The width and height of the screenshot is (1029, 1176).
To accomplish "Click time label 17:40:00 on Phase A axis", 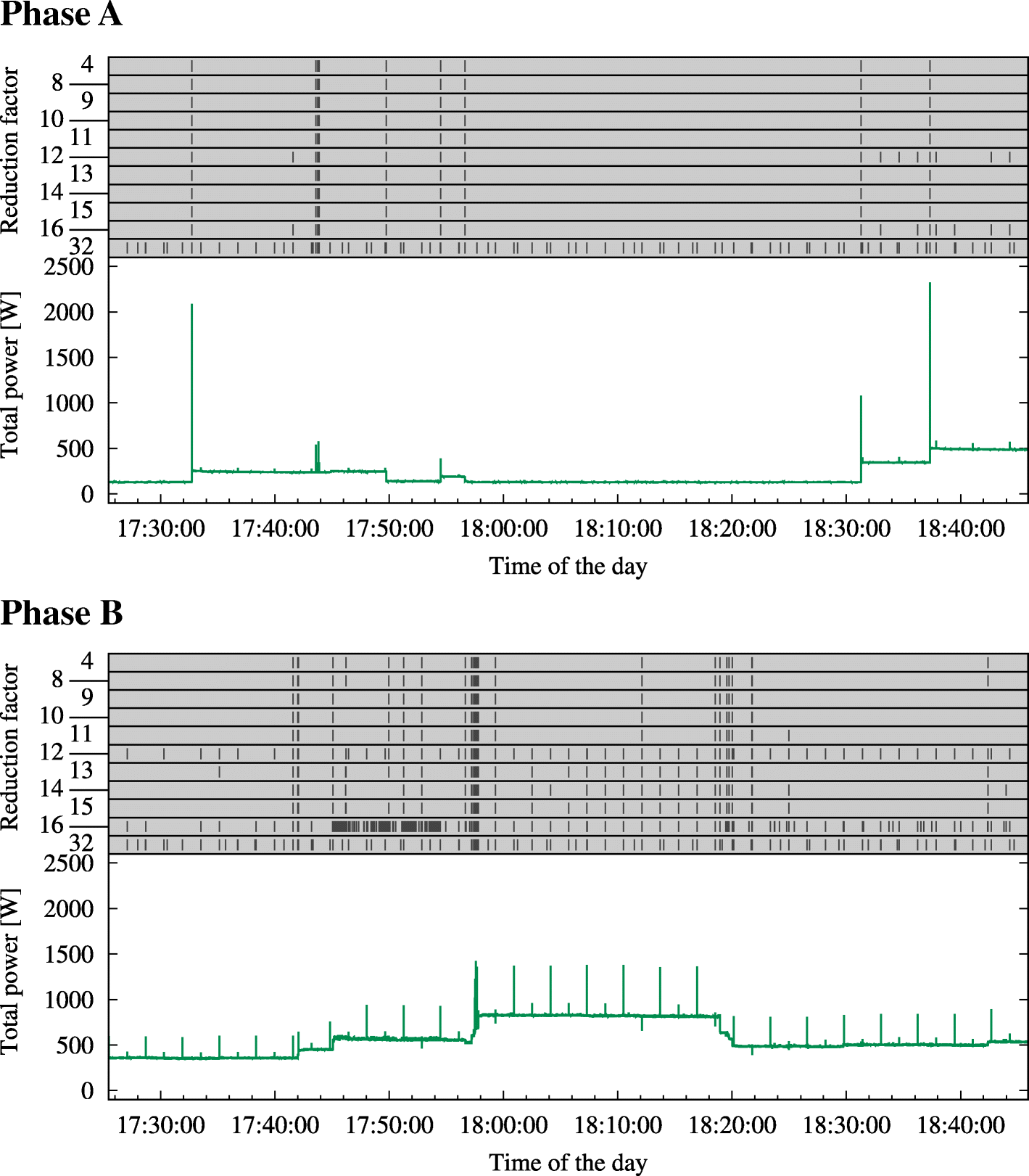I will tap(275, 528).
